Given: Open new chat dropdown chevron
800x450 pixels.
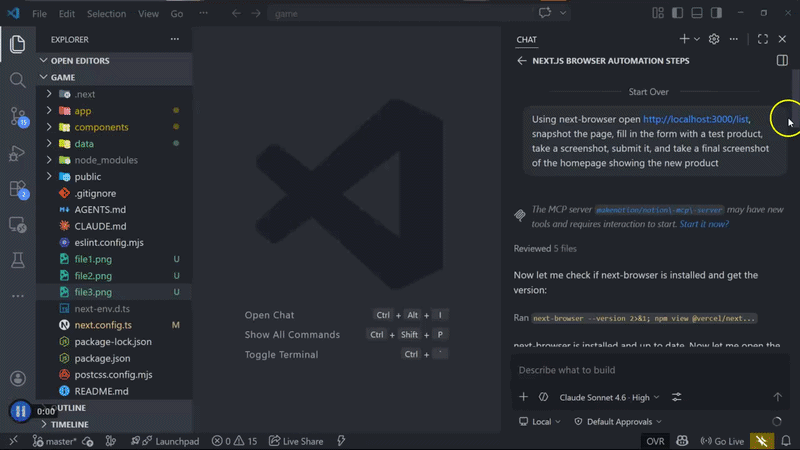Looking at the screenshot, I should (x=696, y=39).
